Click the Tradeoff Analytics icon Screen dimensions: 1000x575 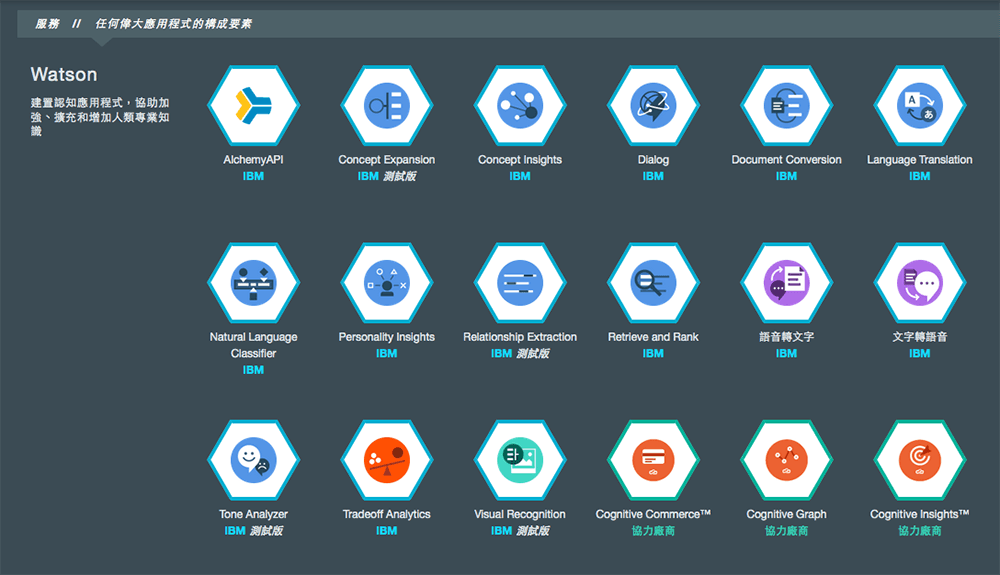point(386,460)
